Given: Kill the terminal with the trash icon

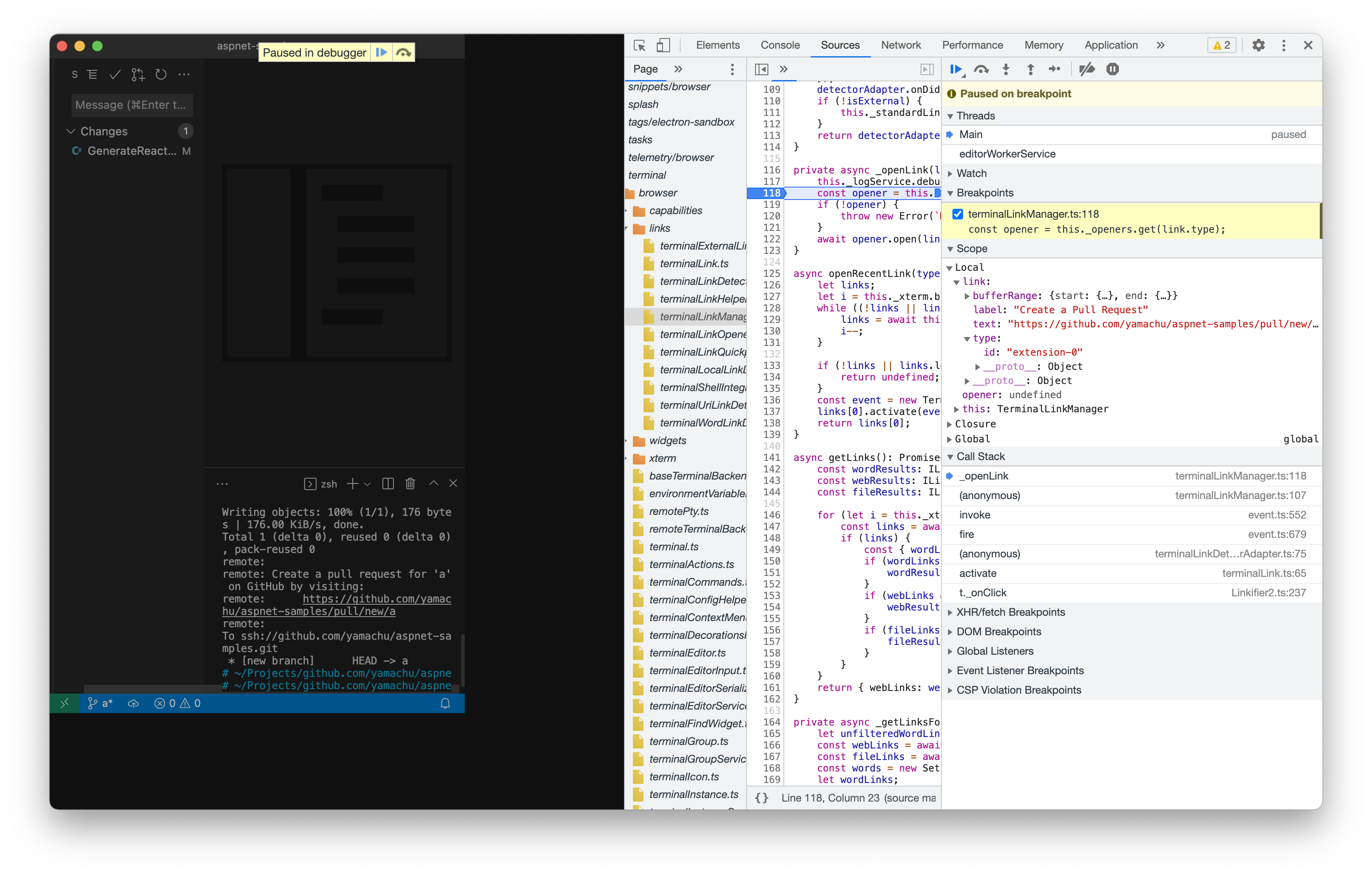Looking at the screenshot, I should (x=410, y=483).
